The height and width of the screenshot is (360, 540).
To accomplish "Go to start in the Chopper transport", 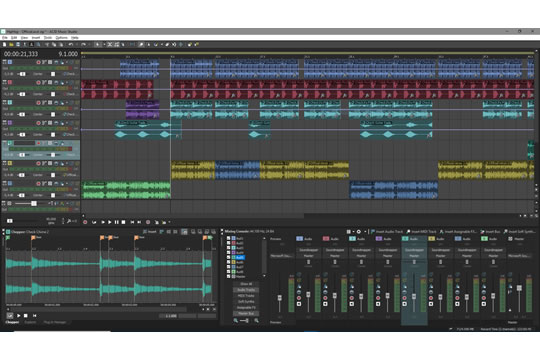I will (34, 316).
